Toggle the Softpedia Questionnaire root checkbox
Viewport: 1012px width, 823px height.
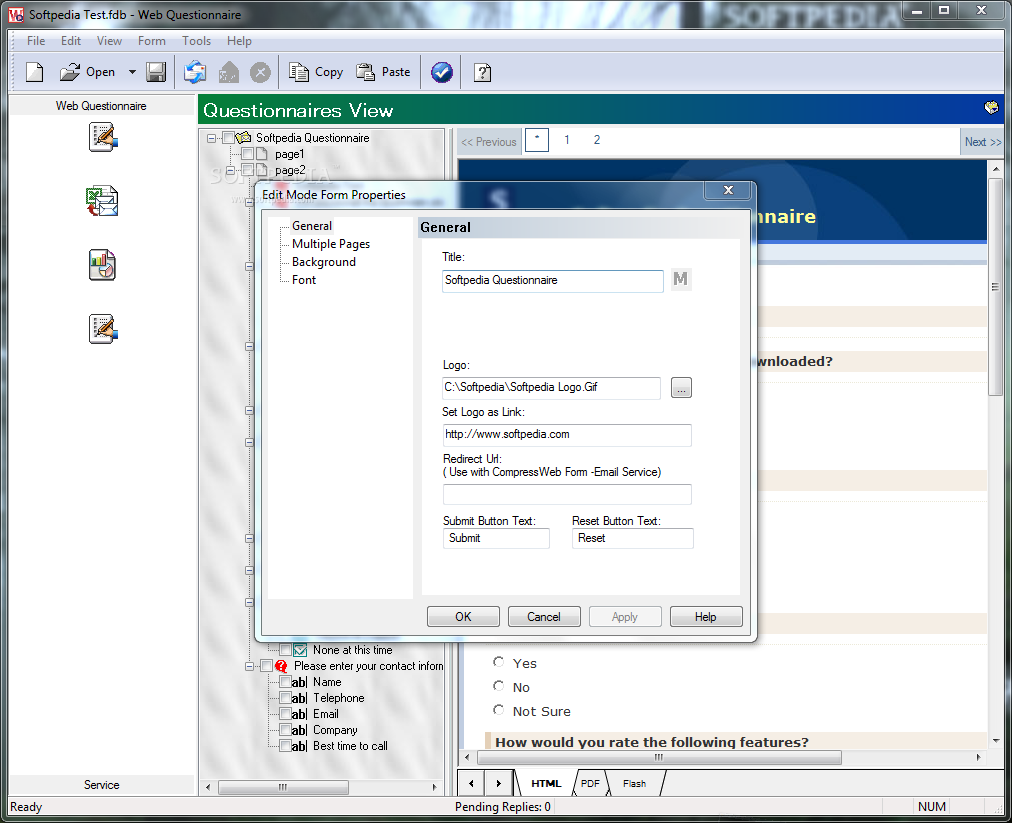coord(228,137)
